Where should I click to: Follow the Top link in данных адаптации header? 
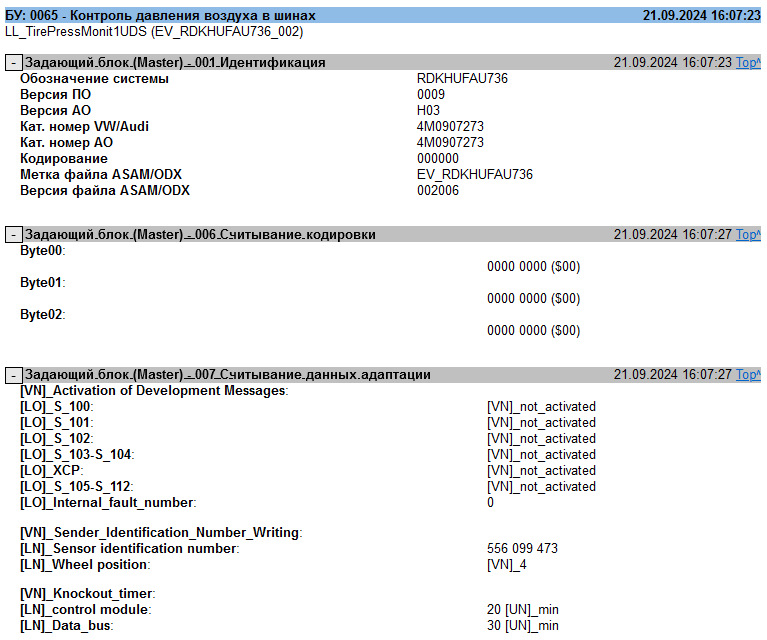click(748, 375)
